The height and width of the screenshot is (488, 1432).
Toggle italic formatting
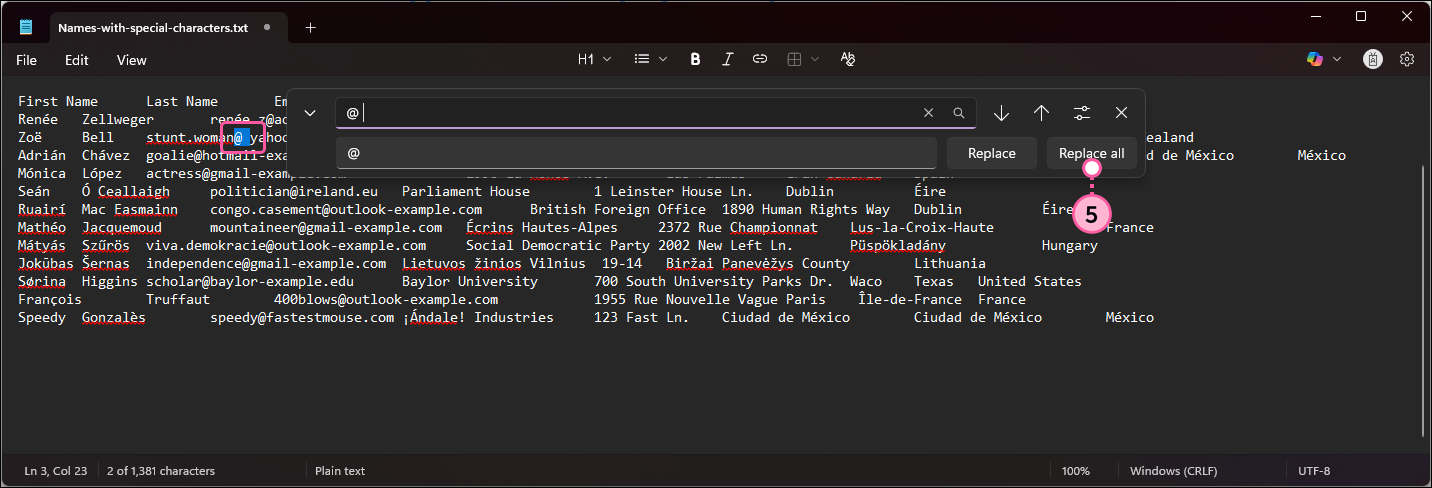pos(727,59)
